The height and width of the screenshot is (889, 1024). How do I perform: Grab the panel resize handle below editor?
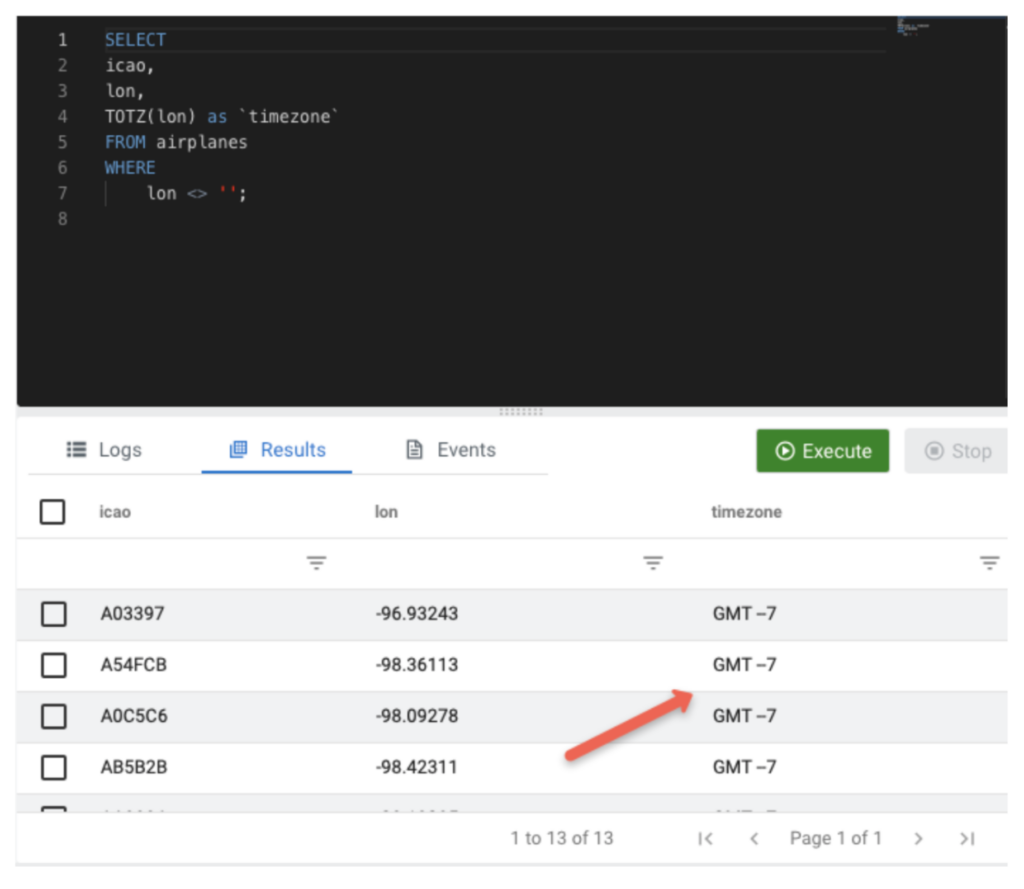coord(520,411)
